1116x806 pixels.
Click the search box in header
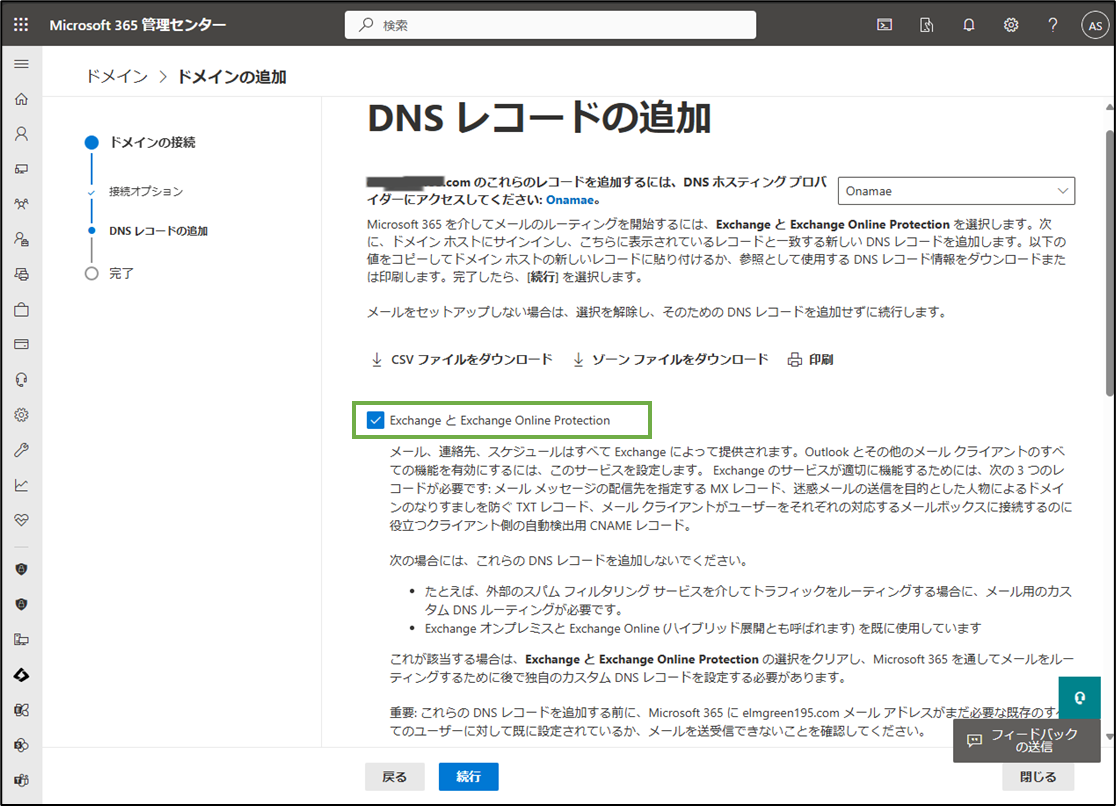550,25
